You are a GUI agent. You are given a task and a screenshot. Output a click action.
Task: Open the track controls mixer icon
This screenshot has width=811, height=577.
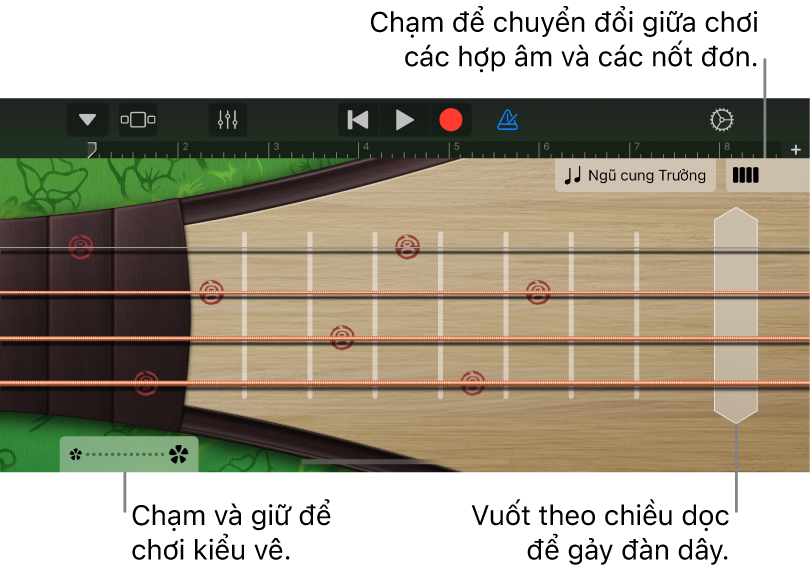click(x=228, y=120)
